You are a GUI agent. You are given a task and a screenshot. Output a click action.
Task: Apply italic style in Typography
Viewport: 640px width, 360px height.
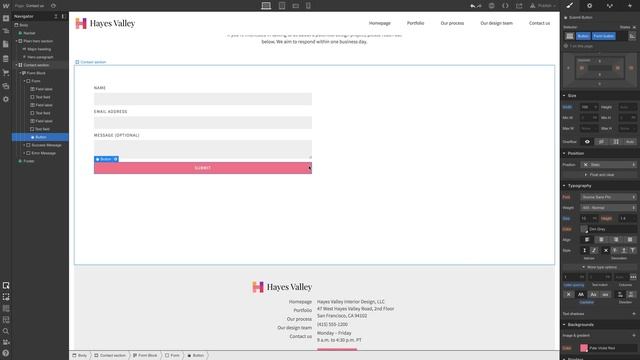[594, 250]
